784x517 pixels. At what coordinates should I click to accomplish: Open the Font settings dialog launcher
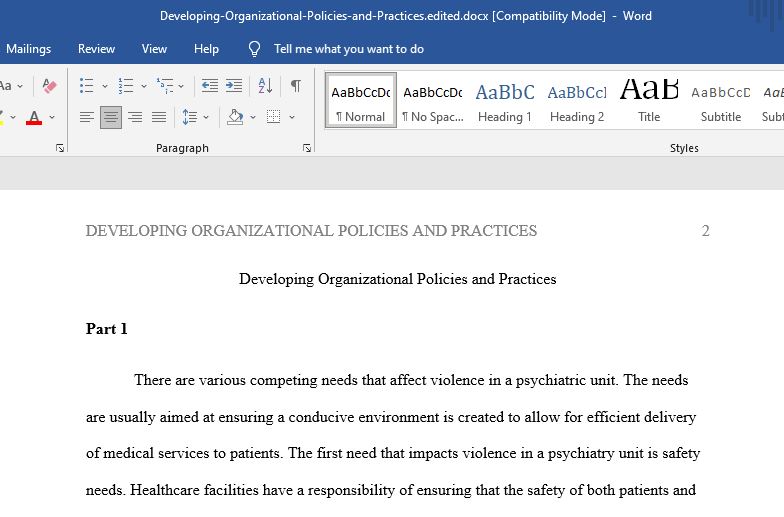coord(60,148)
